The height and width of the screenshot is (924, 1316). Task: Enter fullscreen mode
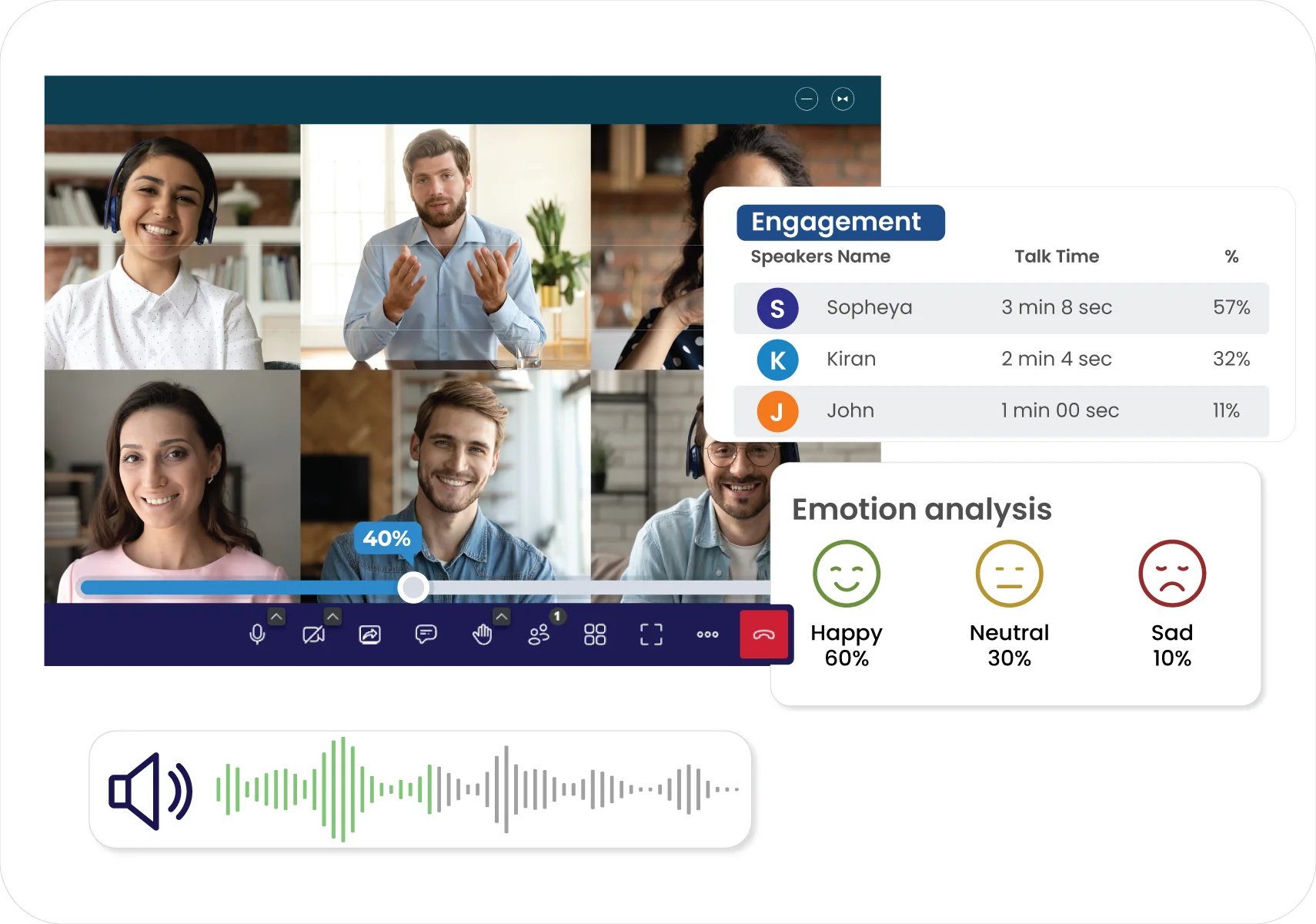[651, 634]
